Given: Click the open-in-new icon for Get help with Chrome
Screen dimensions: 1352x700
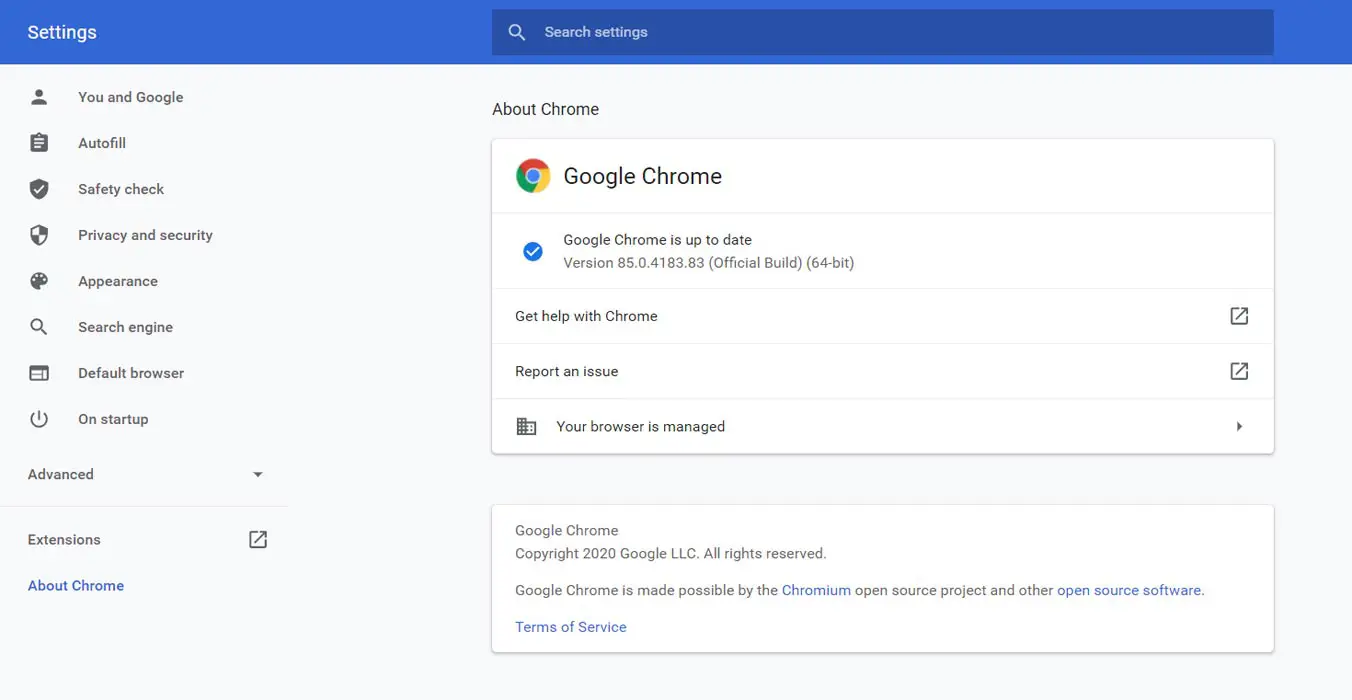Looking at the screenshot, I should [x=1239, y=316].
